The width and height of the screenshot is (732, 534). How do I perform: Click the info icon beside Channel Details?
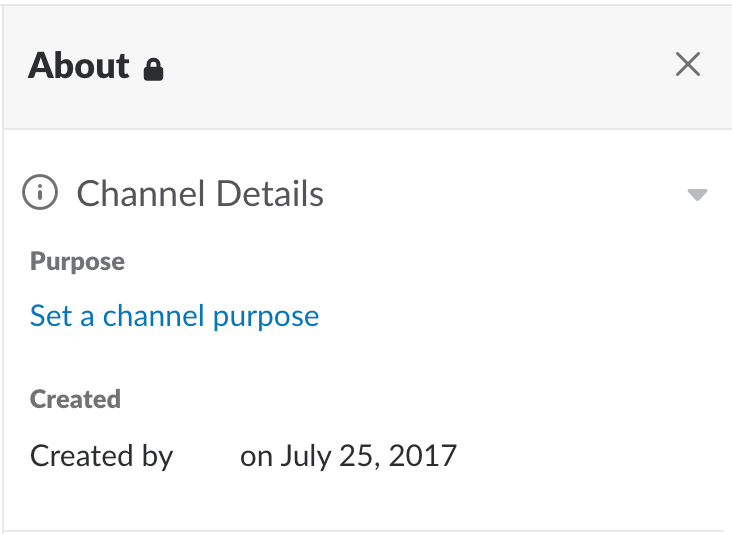(x=40, y=192)
